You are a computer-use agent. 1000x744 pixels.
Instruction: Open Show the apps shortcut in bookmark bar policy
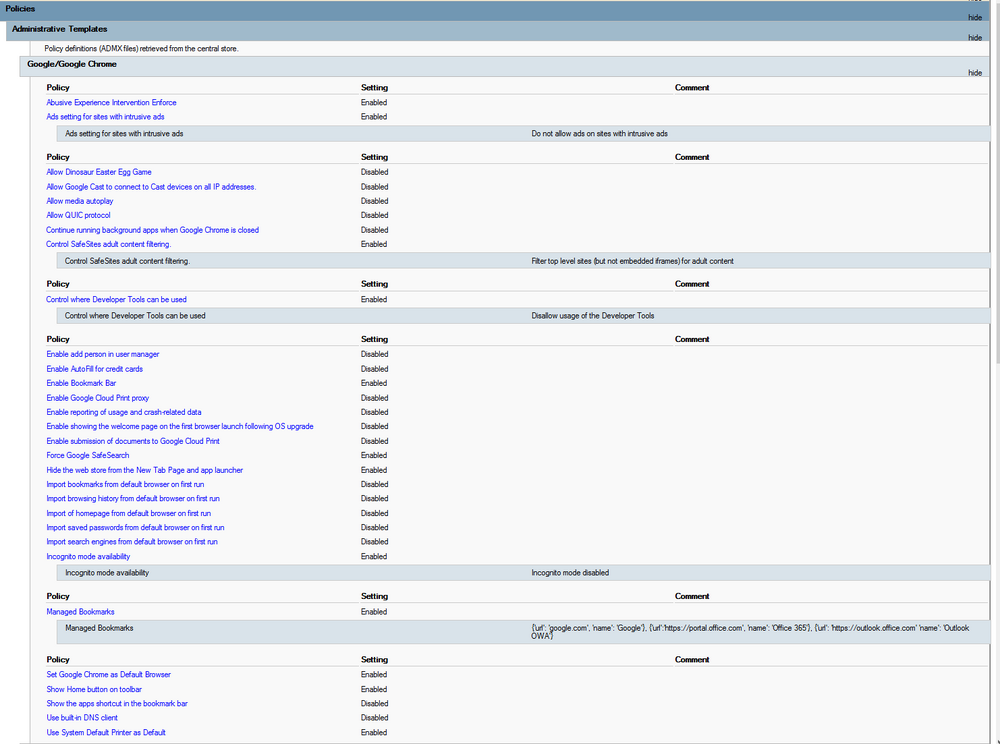[117, 703]
